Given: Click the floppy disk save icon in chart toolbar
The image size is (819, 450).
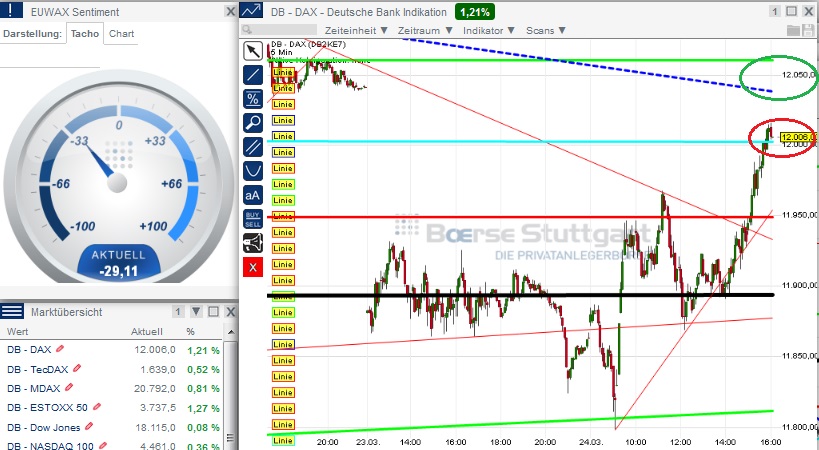Looking at the screenshot, I should pos(809,30).
